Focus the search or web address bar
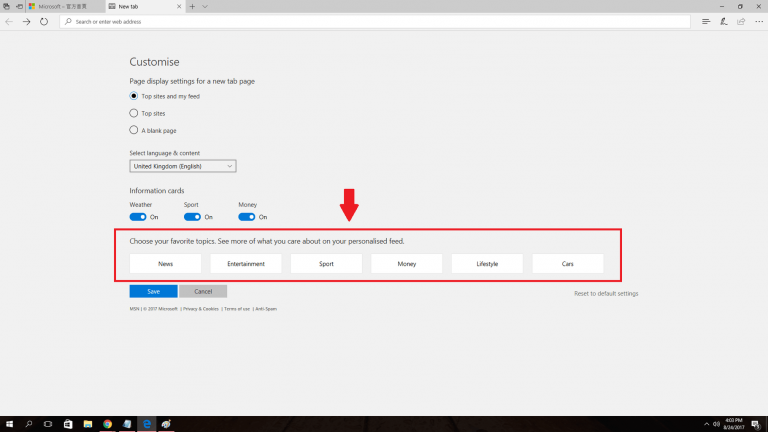768x432 pixels. (x=375, y=22)
